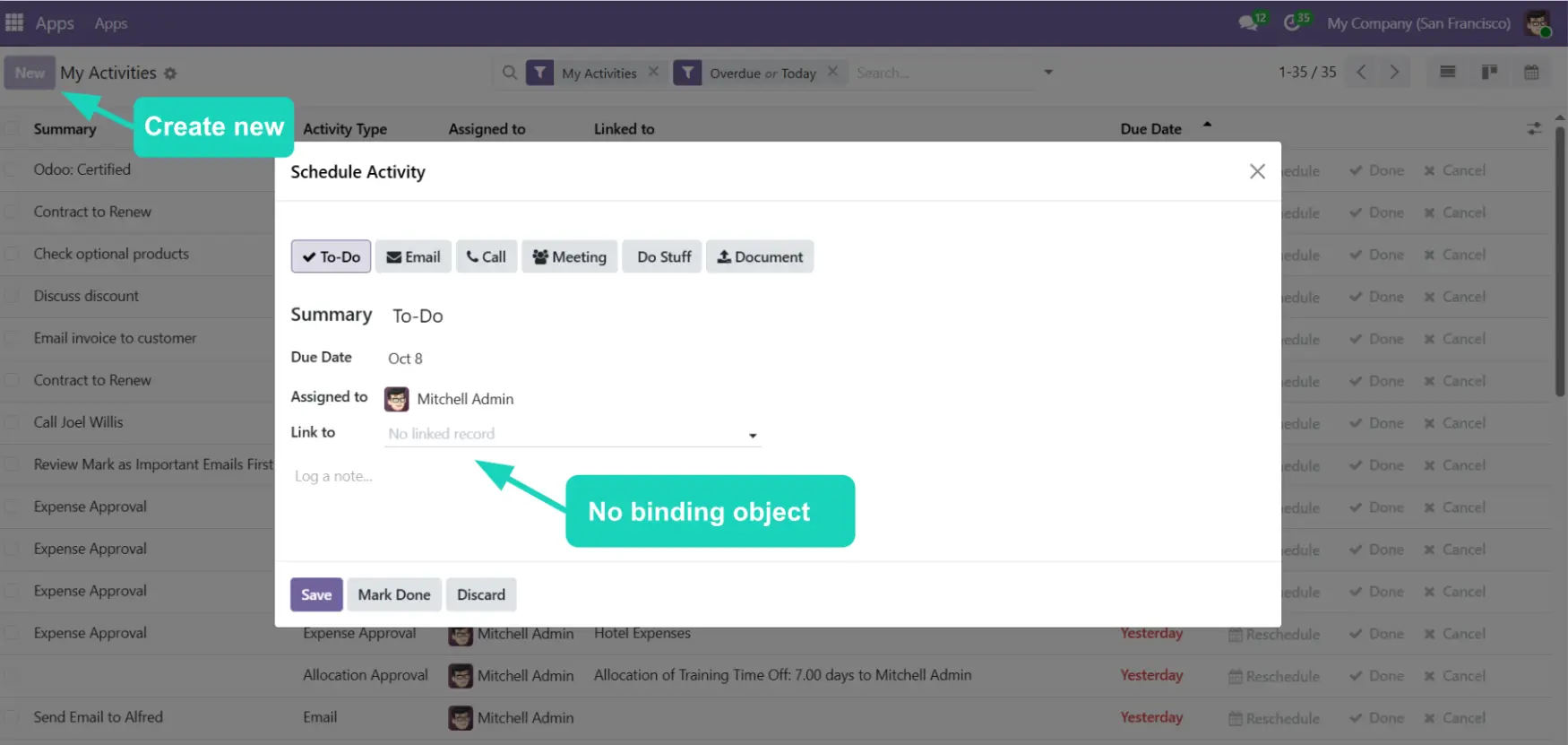Select the To-Do activity type
Screen dimensions: 1568x745
[331, 257]
